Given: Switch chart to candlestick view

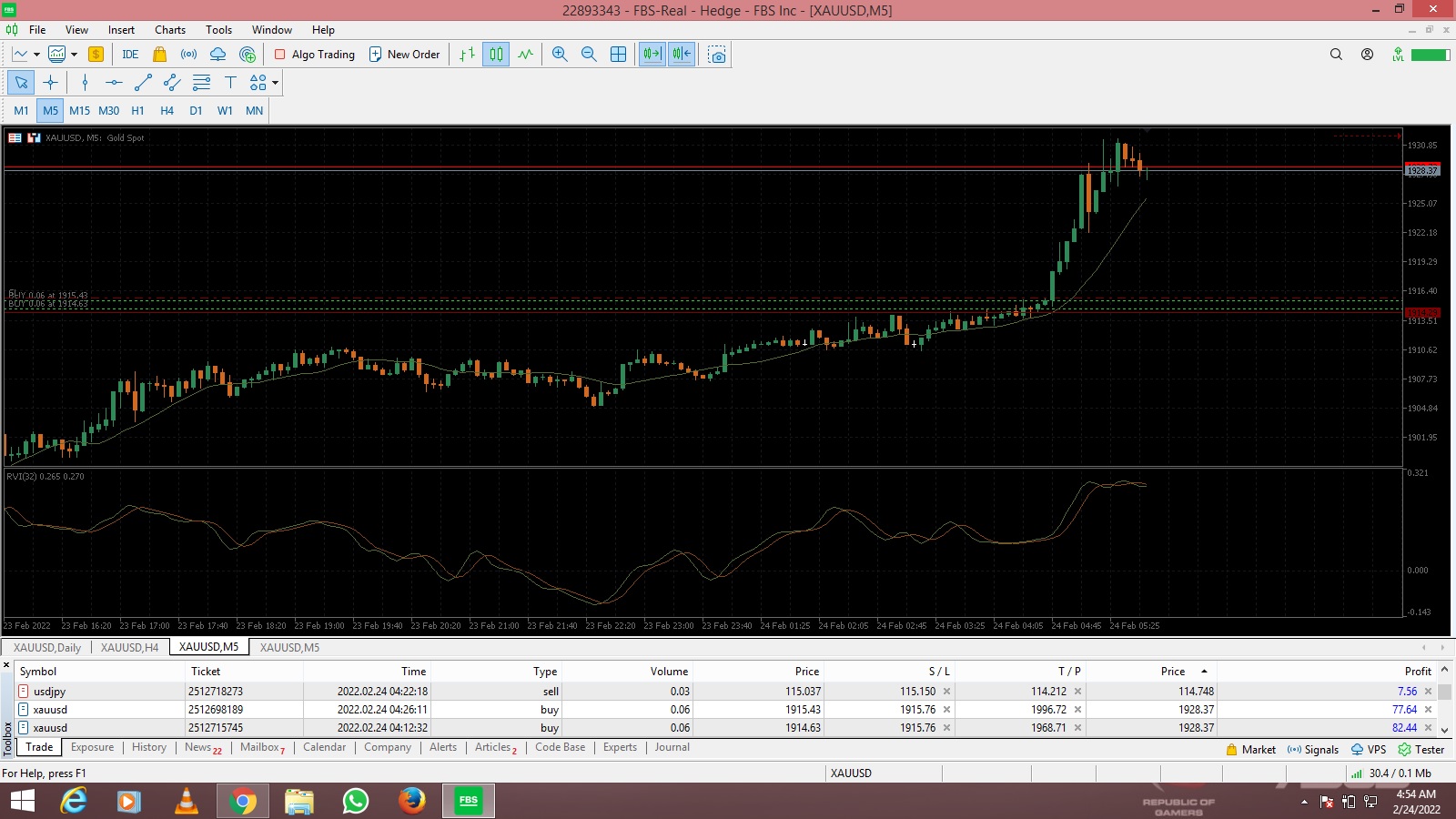Looking at the screenshot, I should coord(496,55).
